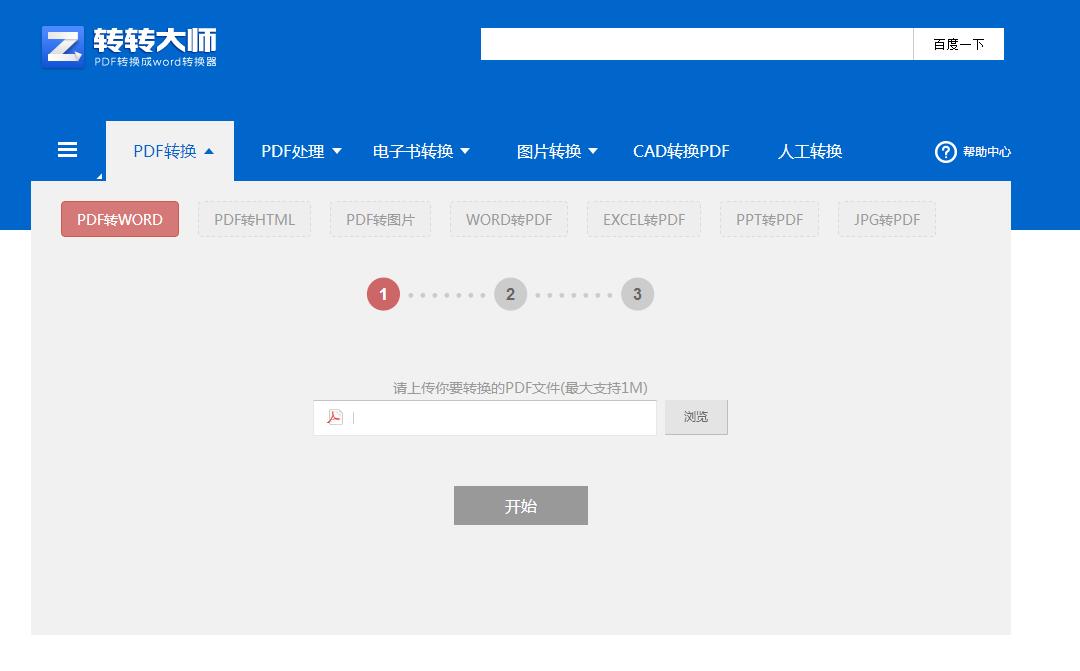Collapse the PDF转换 dropdown
The height and width of the screenshot is (671, 1080).
click(x=169, y=150)
